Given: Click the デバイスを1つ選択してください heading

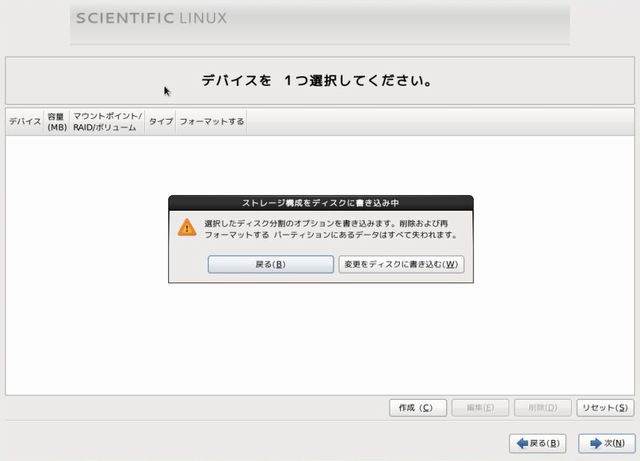Looking at the screenshot, I should 316,80.
